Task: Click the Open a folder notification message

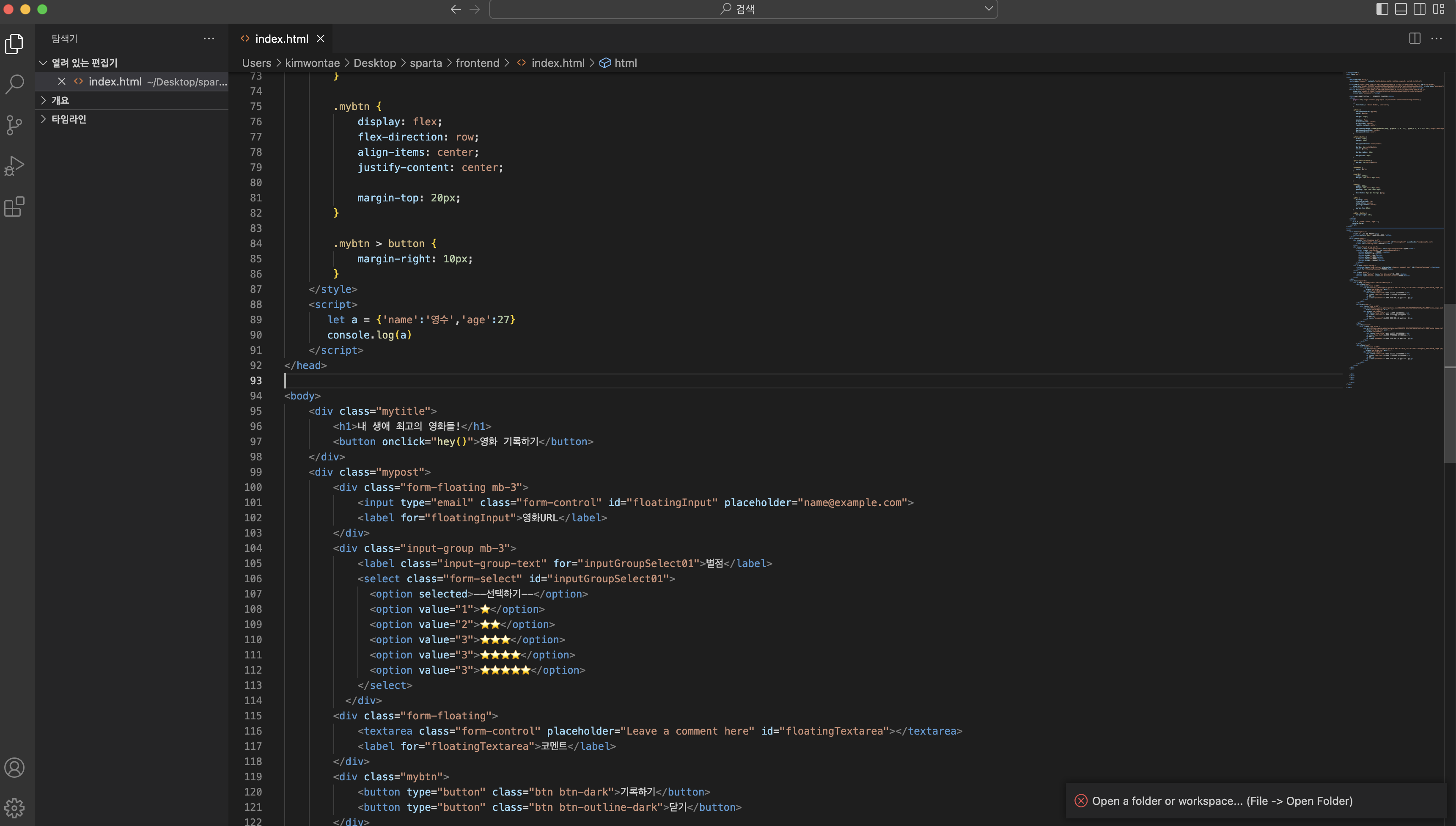Action: [1222, 801]
